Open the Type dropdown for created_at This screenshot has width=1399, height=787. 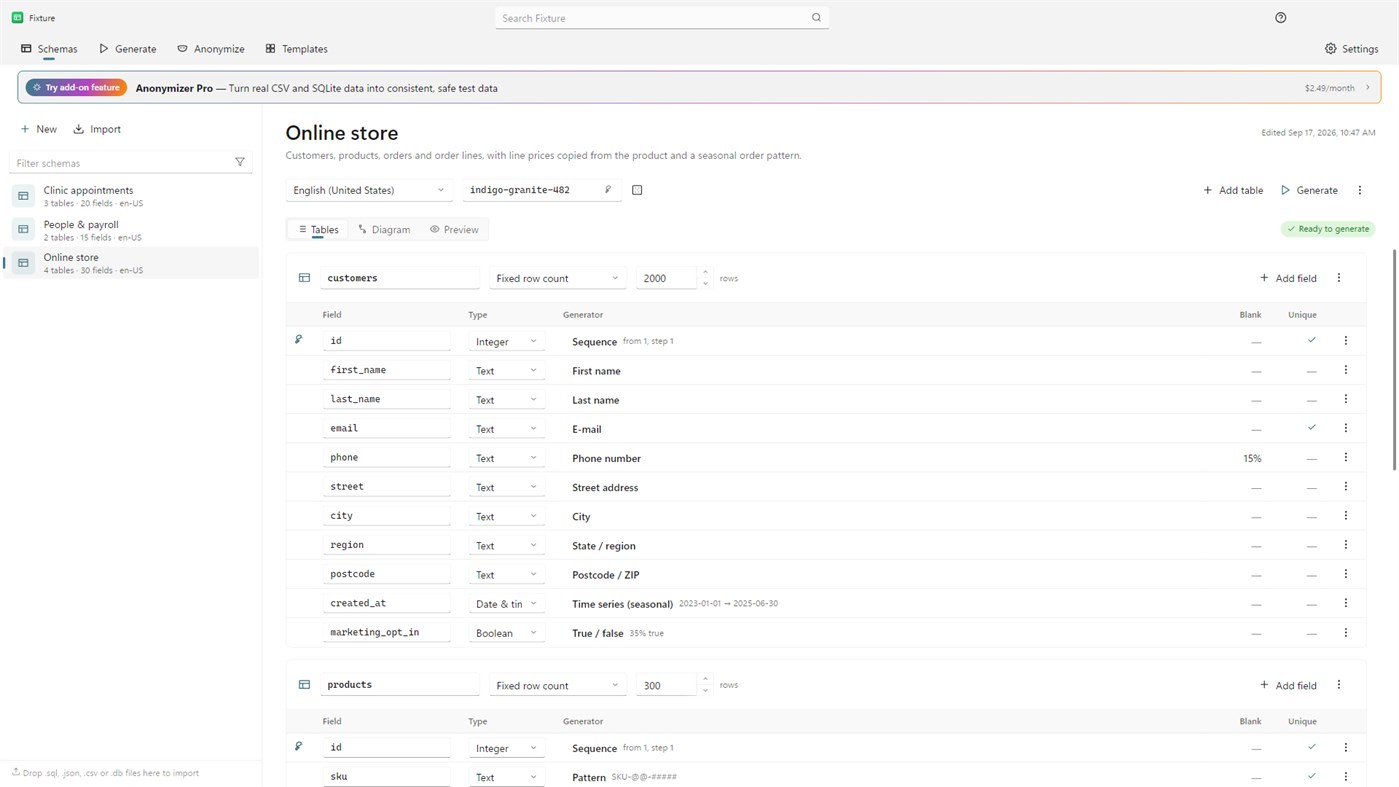[x=506, y=604]
